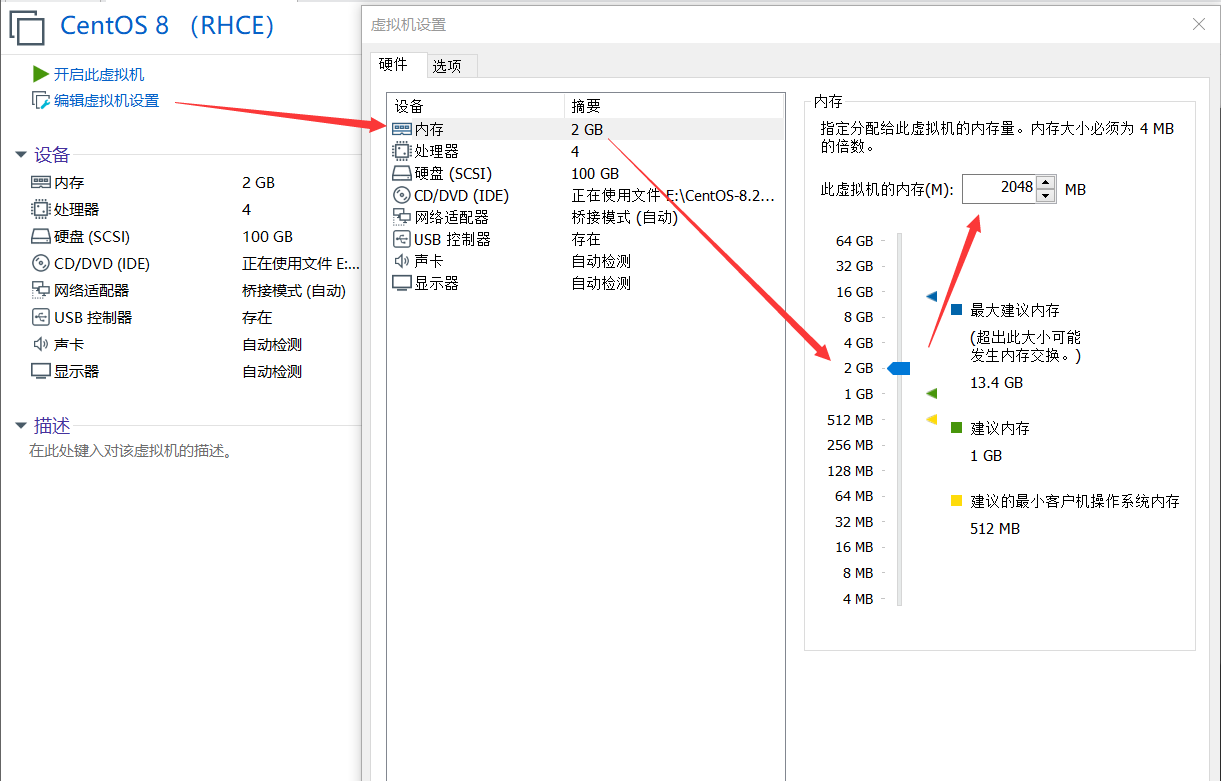Click 桥接模式 (自动) summary in settings list
1221x781 pixels.
(624, 218)
